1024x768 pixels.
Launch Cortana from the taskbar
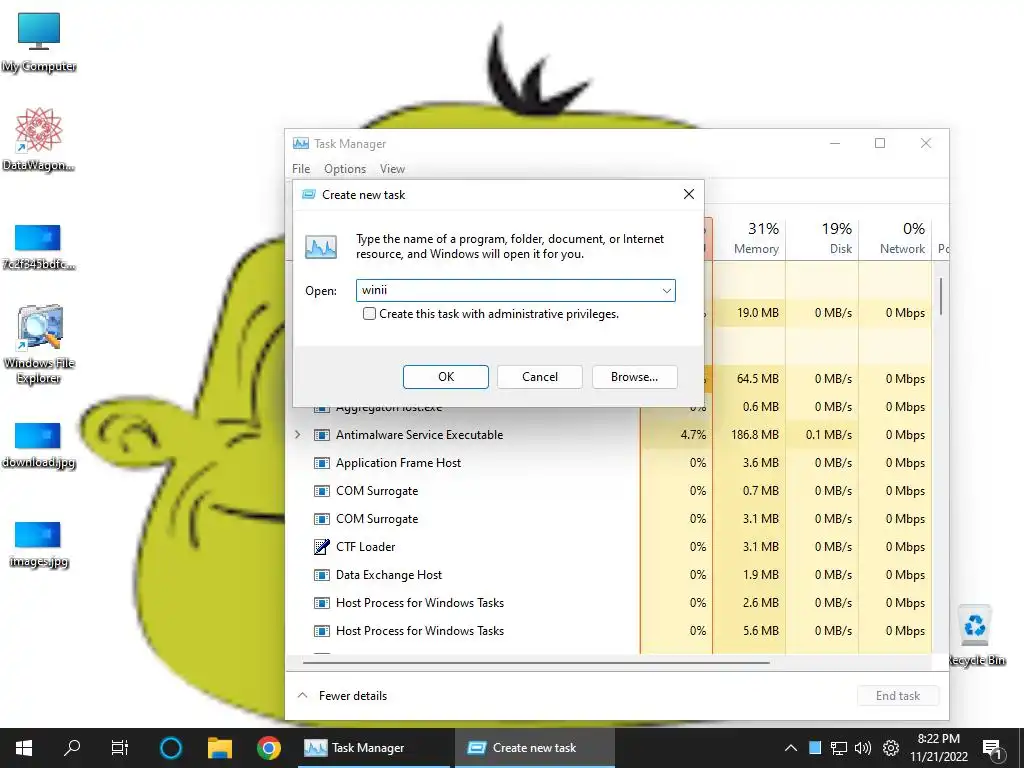click(171, 748)
